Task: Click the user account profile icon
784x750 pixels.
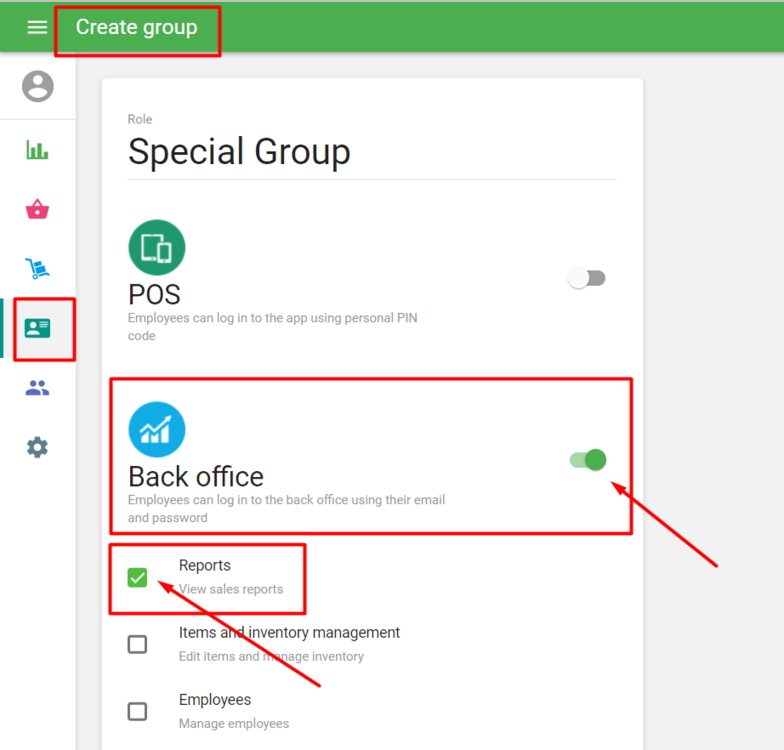Action: point(38,86)
